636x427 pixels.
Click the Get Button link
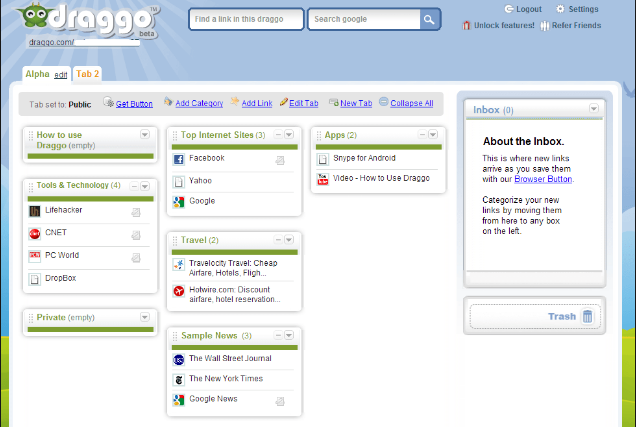[134, 104]
